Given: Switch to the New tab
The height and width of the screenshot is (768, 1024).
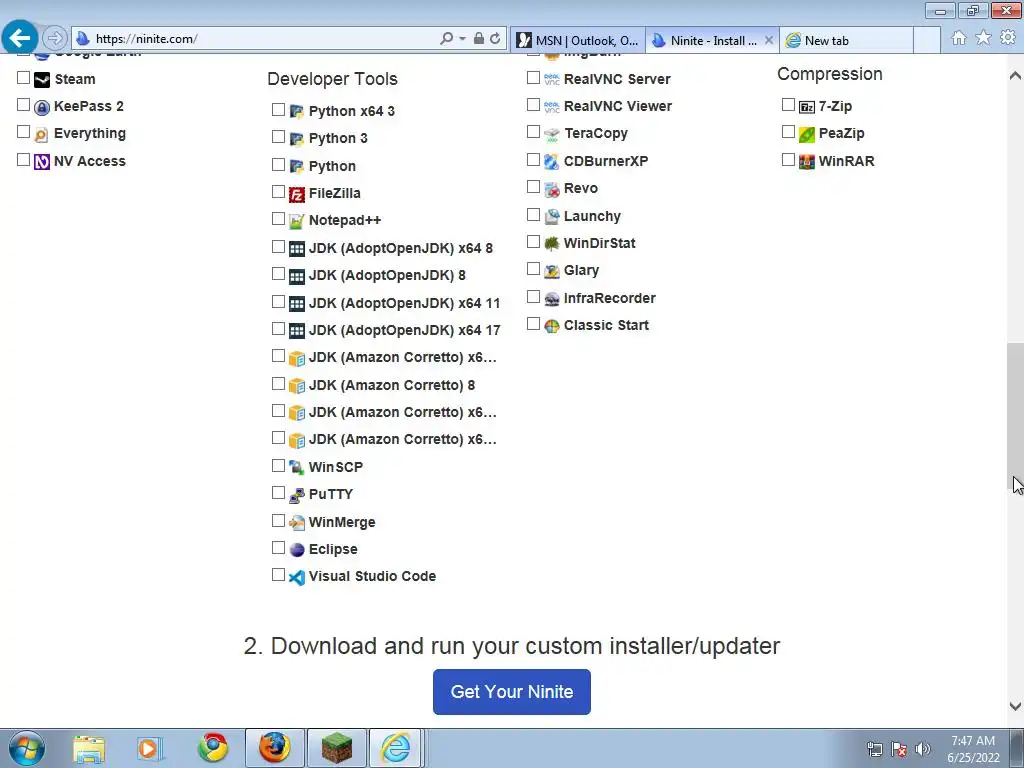Looking at the screenshot, I should coord(846,40).
